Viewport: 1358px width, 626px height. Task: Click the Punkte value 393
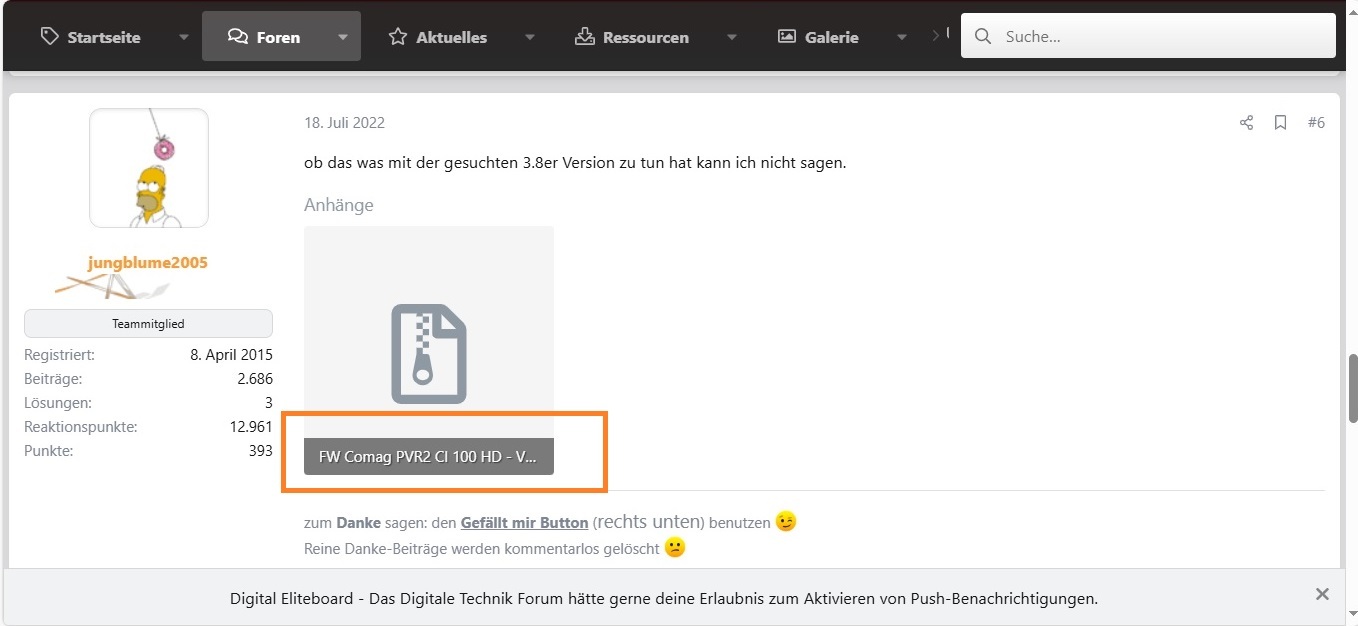coord(260,451)
